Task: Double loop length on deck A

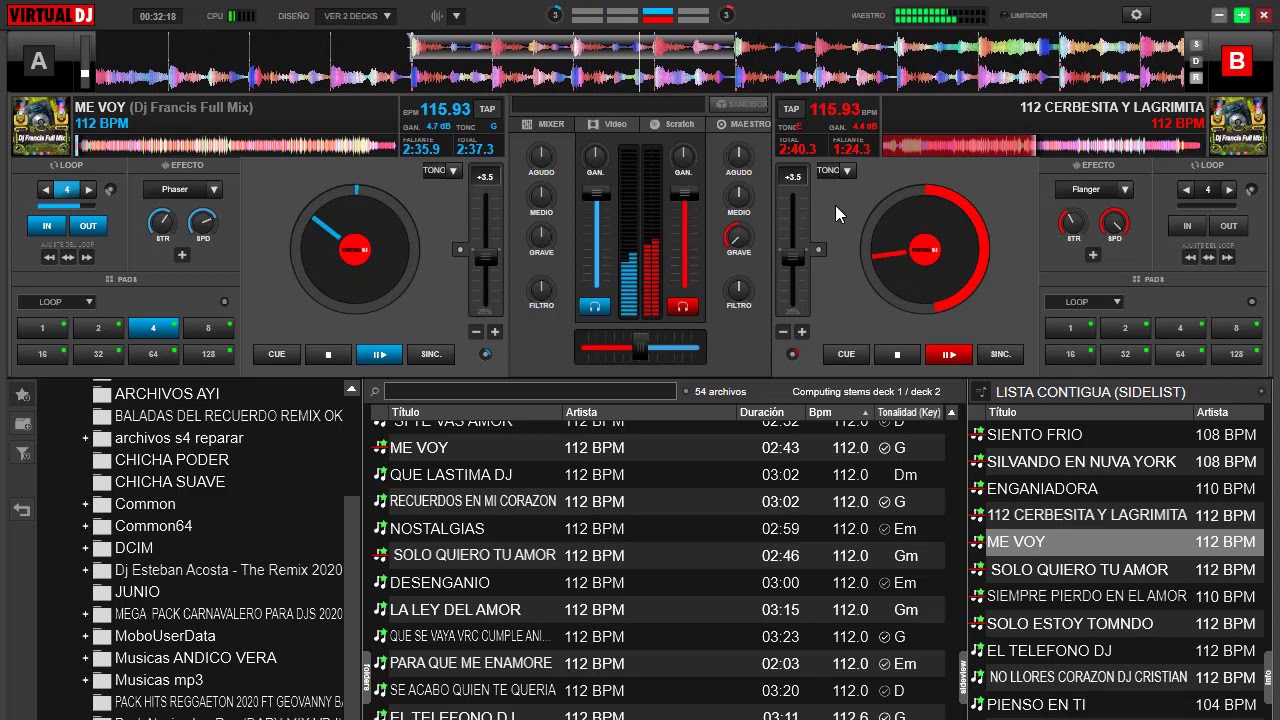Action: pos(89,190)
